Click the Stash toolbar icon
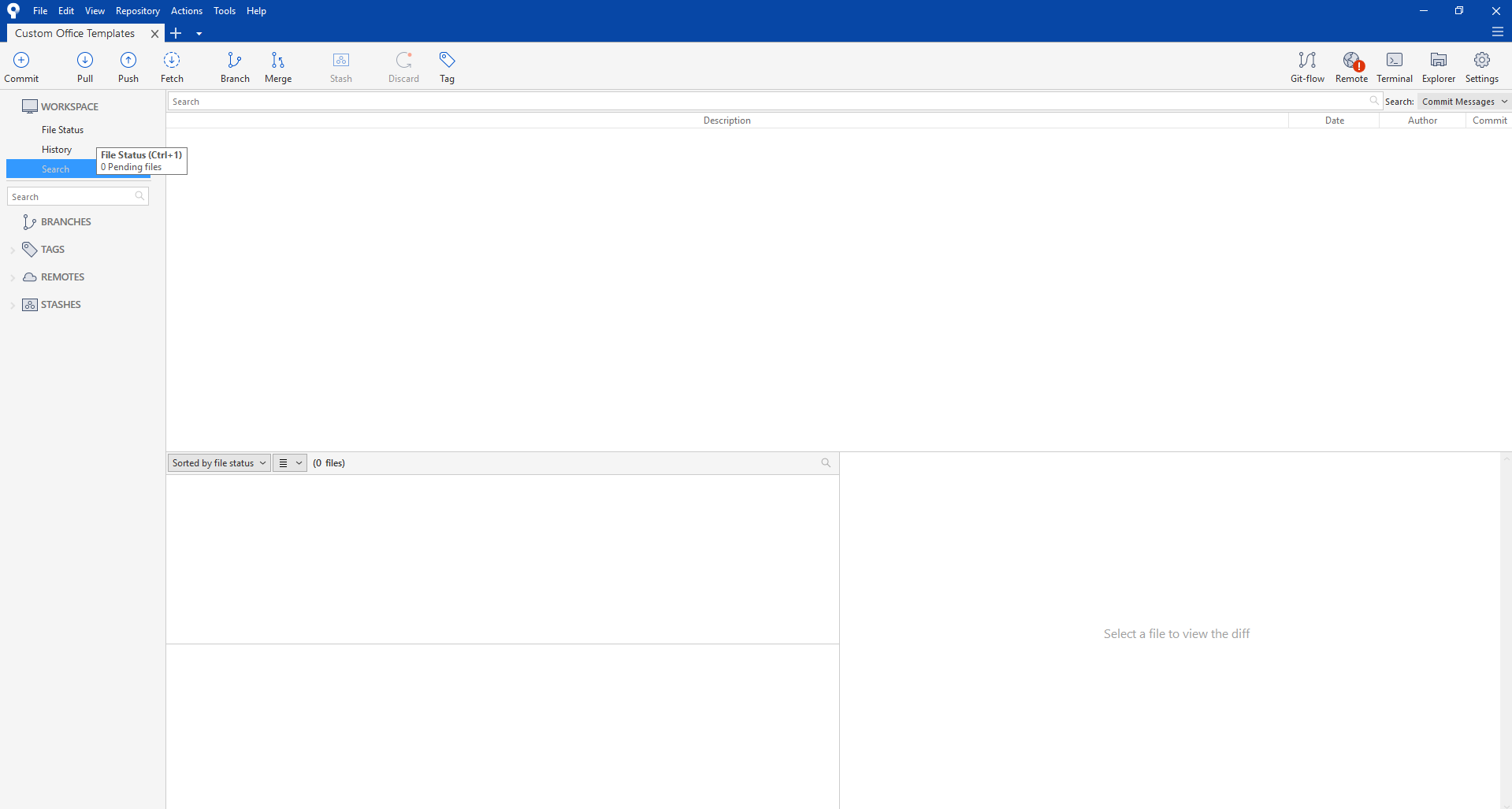This screenshot has height=809, width=1512. click(x=341, y=67)
